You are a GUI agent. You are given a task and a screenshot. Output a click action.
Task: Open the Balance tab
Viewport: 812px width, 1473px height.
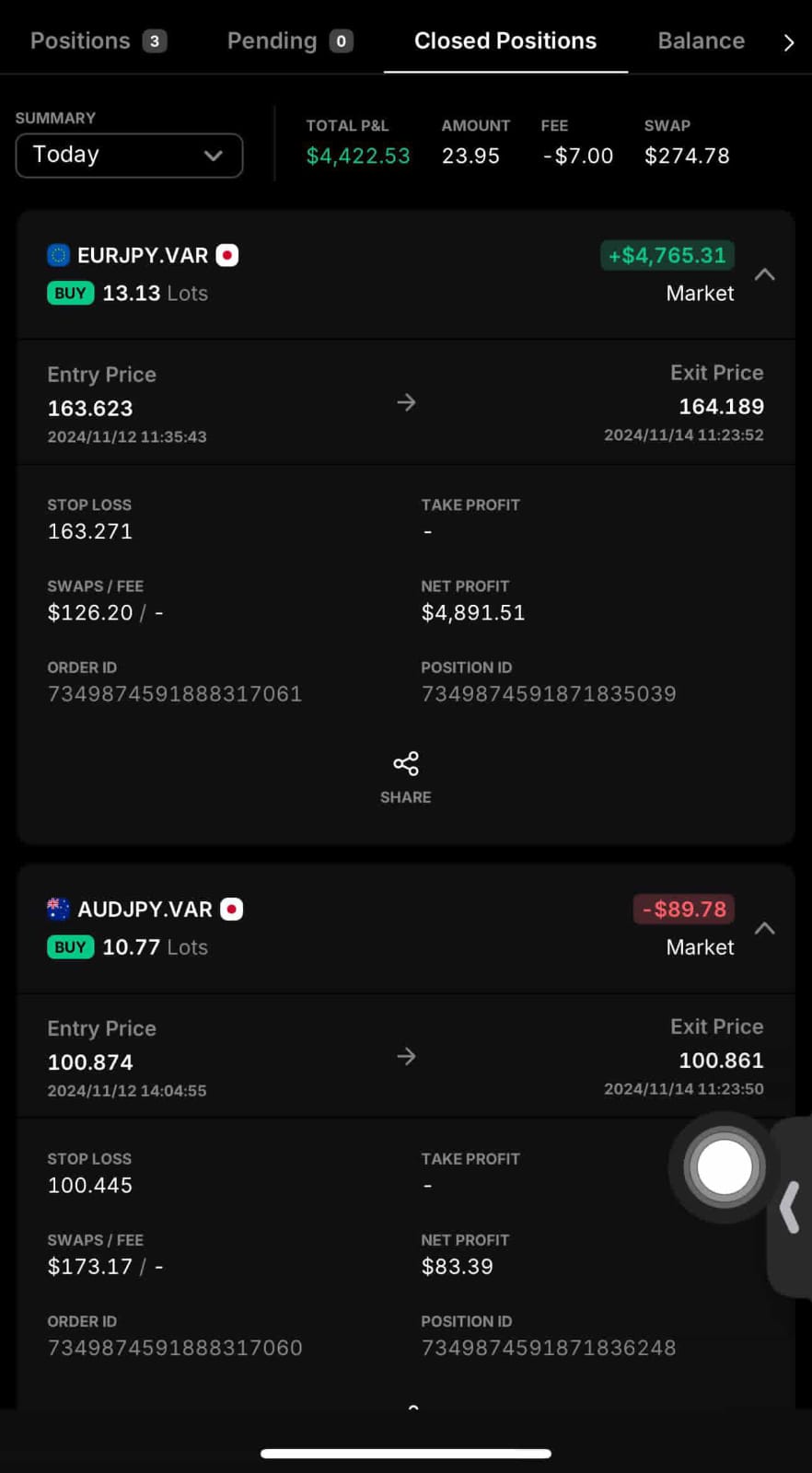tap(701, 41)
